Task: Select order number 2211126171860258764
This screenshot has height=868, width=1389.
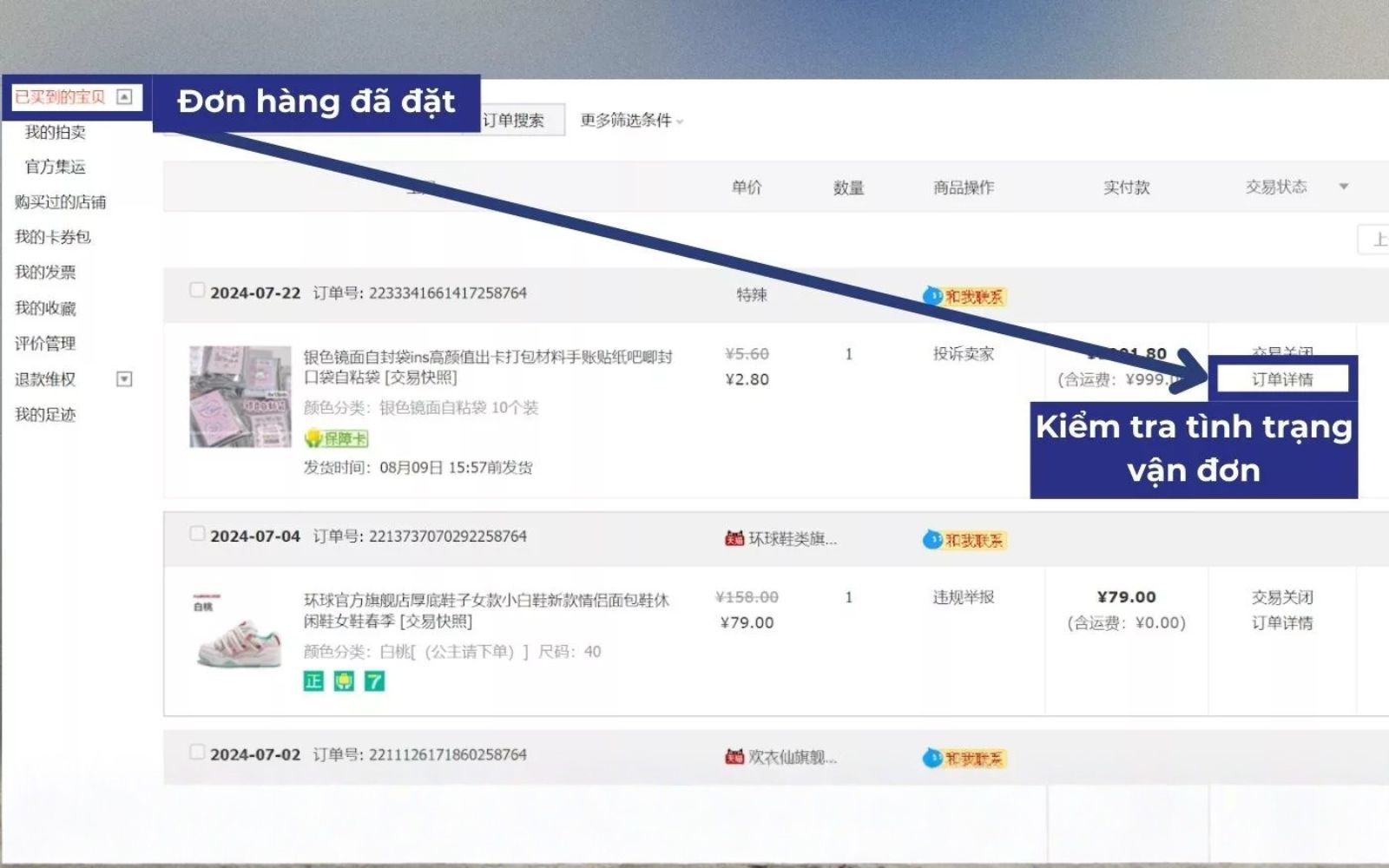Action: tap(448, 754)
